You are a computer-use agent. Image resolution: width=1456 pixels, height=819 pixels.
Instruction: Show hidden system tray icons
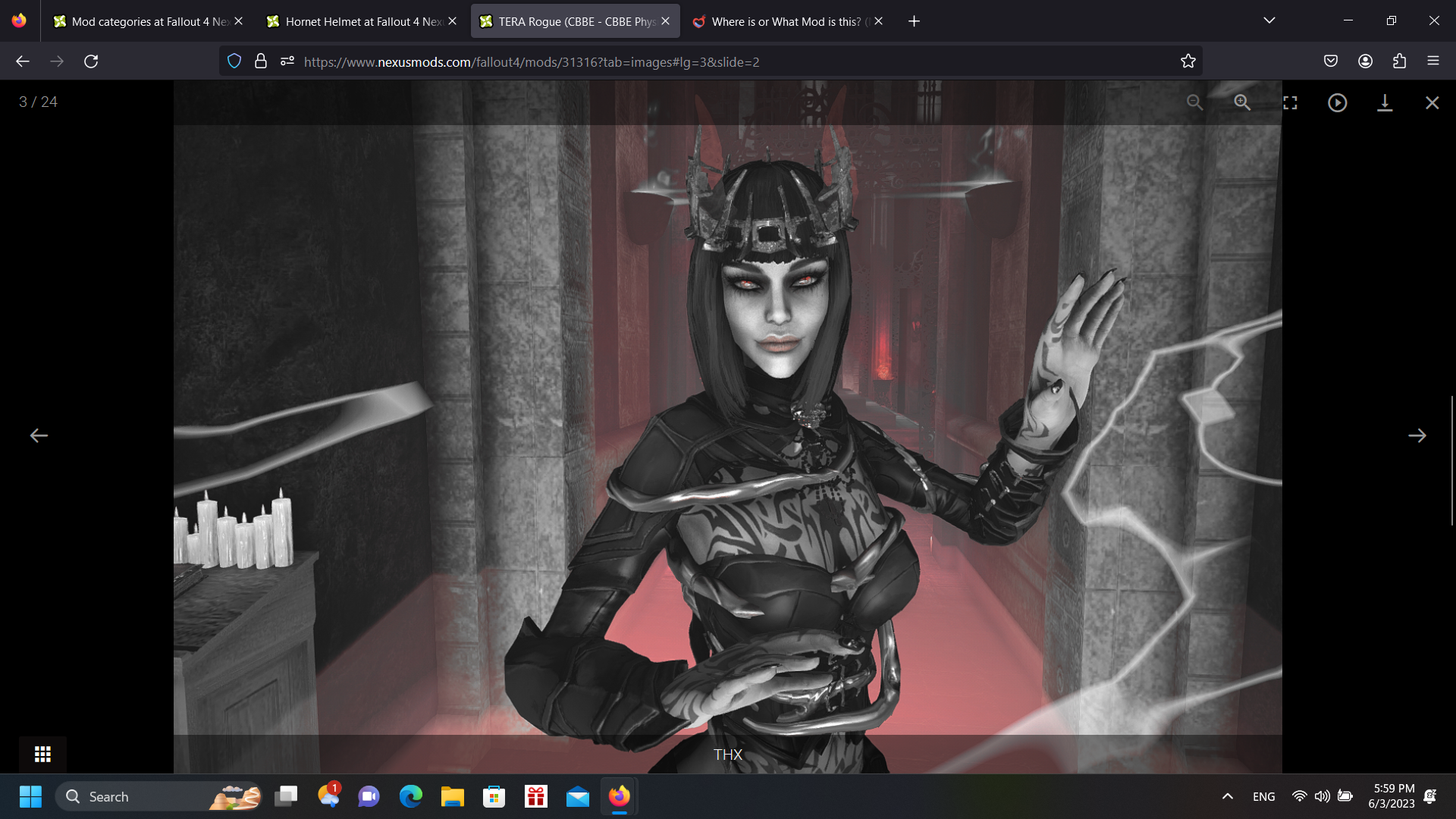1228,796
